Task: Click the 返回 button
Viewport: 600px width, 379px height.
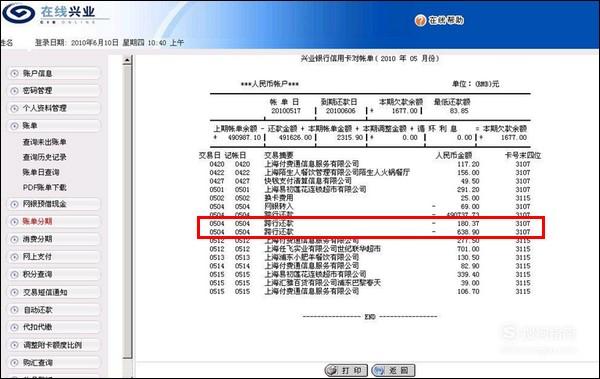Action: [x=393, y=370]
